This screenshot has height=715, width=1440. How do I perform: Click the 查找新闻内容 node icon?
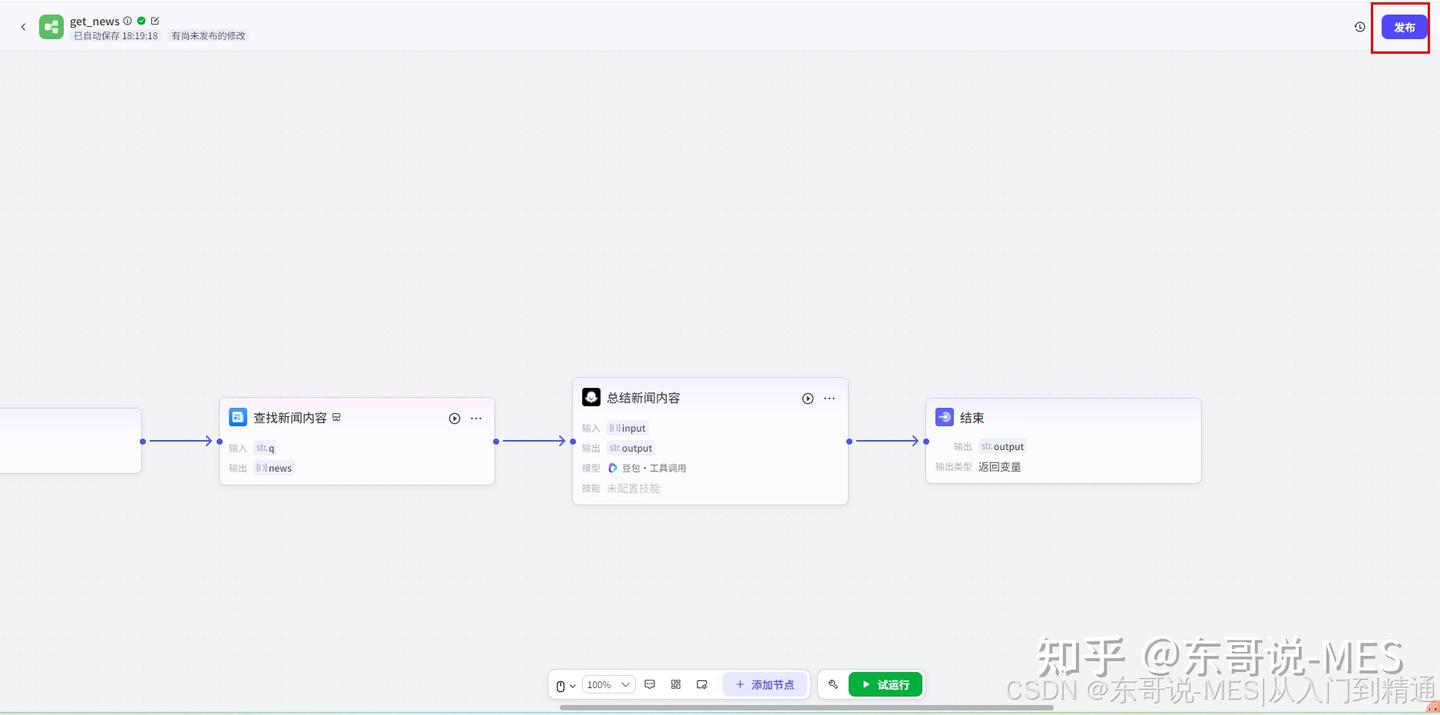tap(238, 417)
